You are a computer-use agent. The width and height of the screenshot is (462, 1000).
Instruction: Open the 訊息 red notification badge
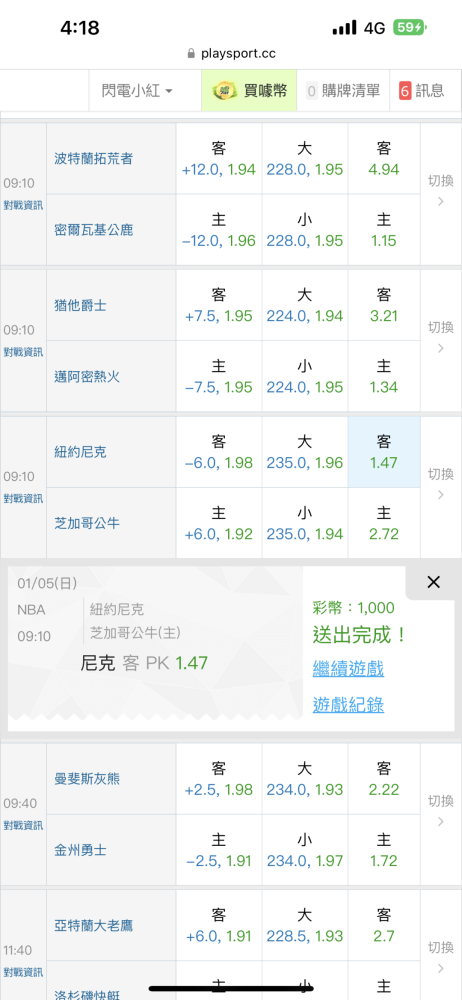pyautogui.click(x=405, y=91)
